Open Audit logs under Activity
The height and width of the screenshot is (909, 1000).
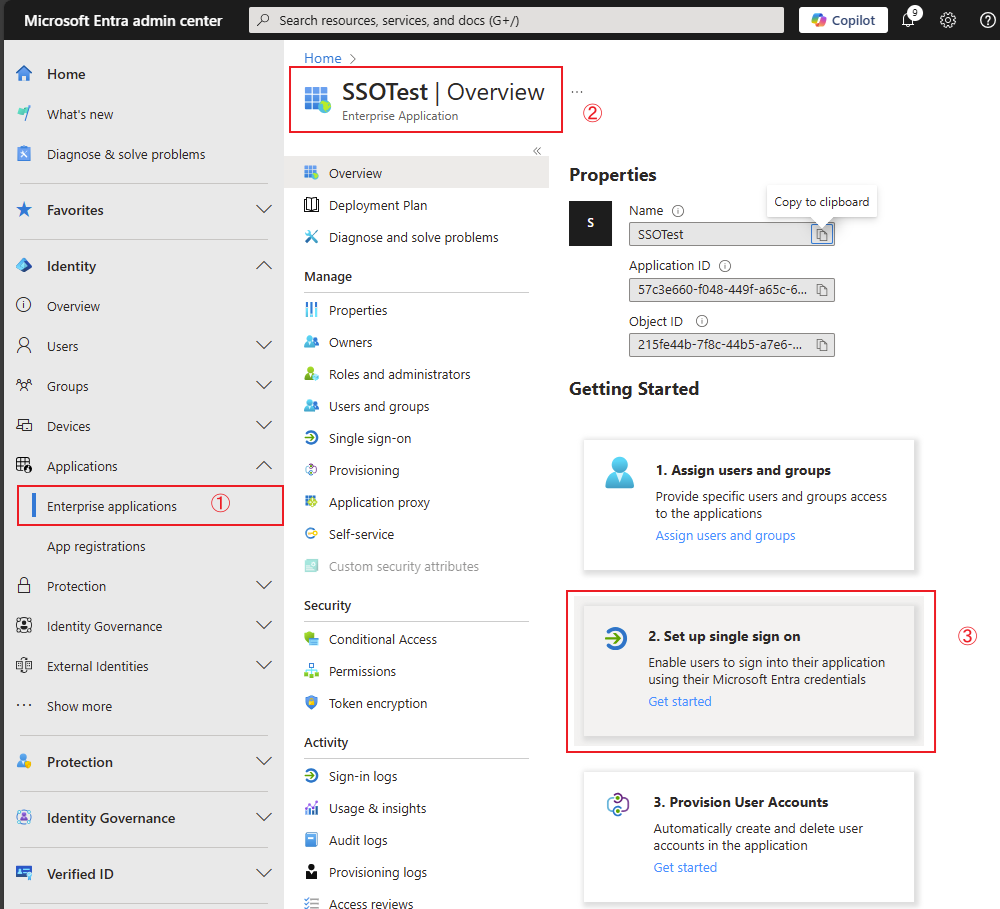[358, 841]
